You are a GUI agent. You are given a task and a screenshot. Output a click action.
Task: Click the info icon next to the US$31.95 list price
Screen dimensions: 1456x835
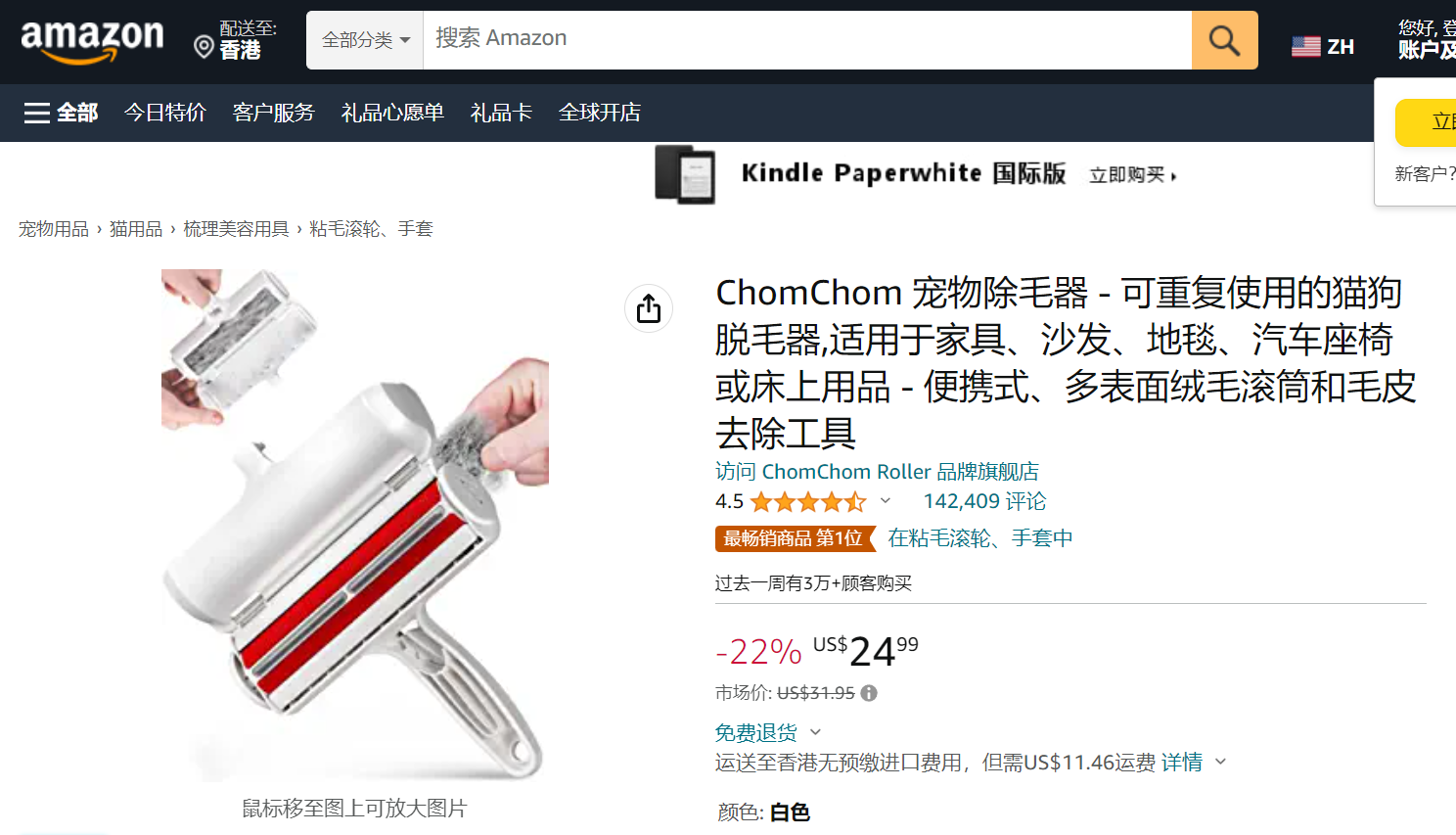click(x=869, y=693)
